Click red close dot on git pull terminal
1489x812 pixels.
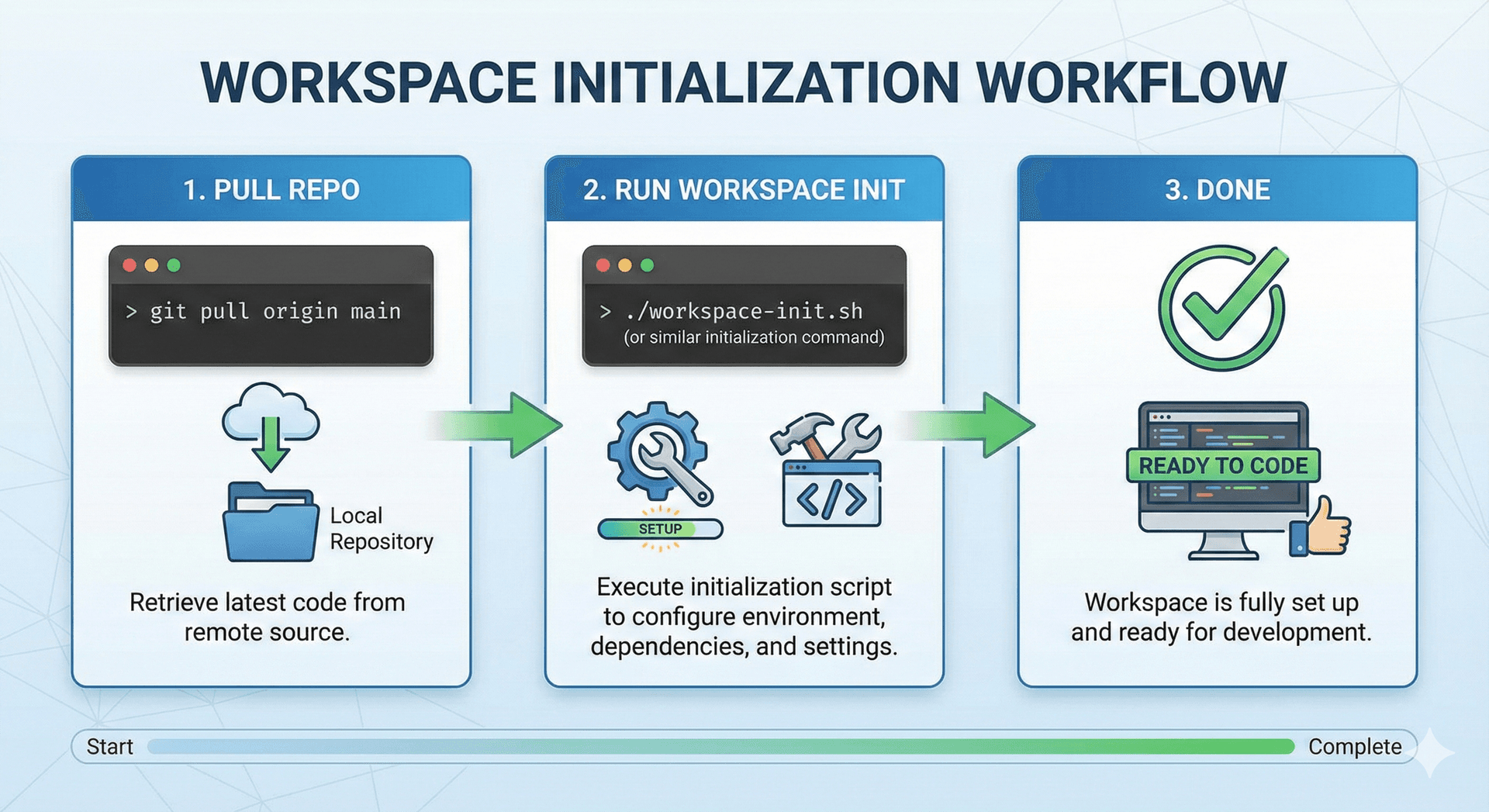pos(130,265)
